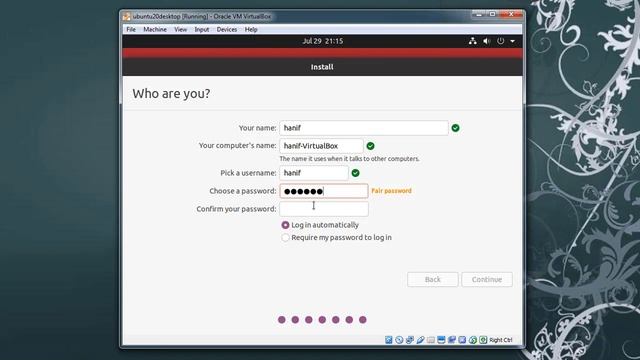This screenshot has height=360, width=640.
Task: Click the Who are you? heading
Action: pos(171,93)
